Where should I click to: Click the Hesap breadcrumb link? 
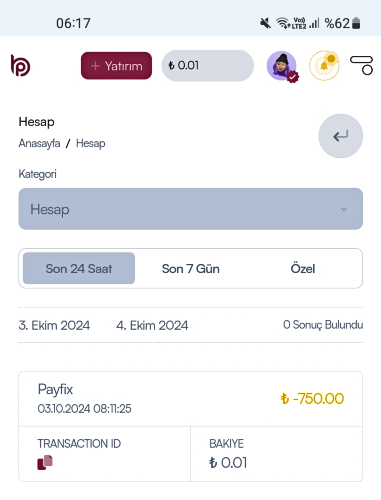(x=91, y=143)
